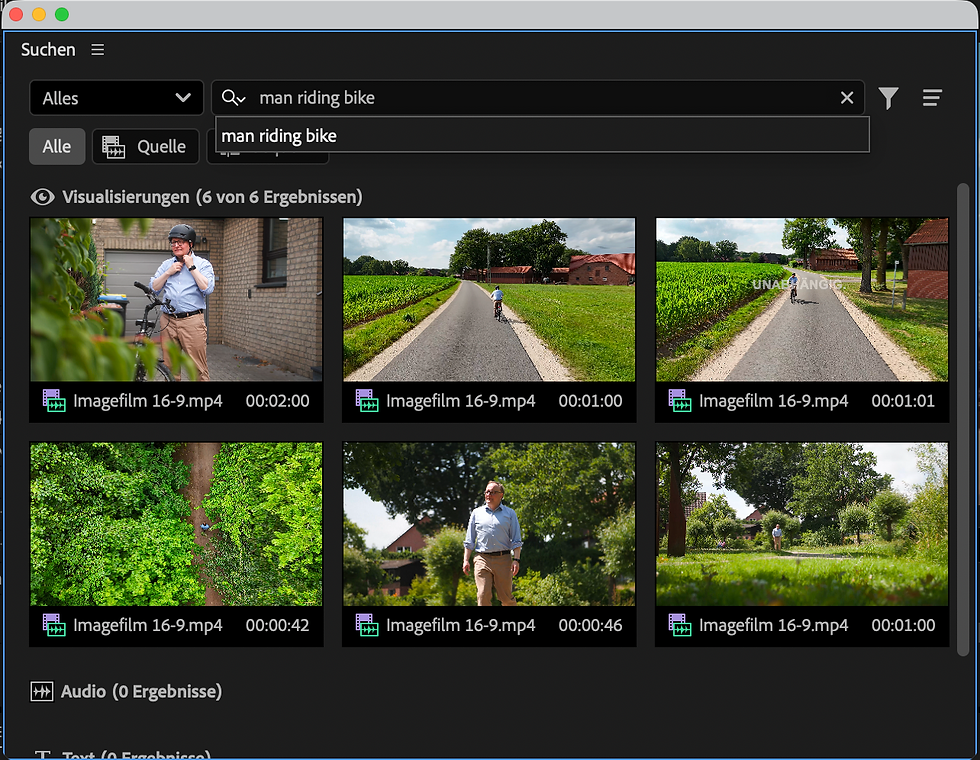Select the green tree foliage thumbnail
This screenshot has width=980, height=760.
pos(176,524)
